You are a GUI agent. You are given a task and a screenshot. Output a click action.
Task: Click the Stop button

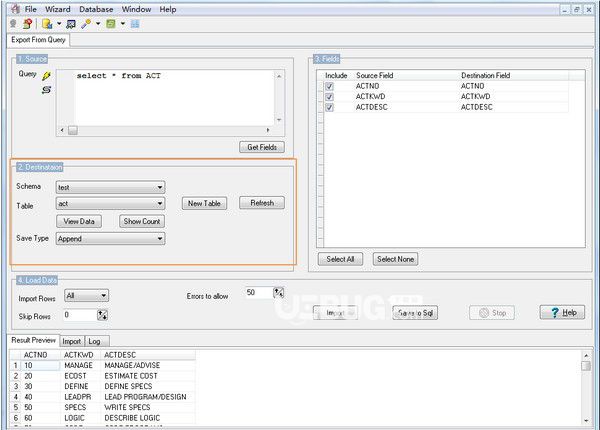492,313
